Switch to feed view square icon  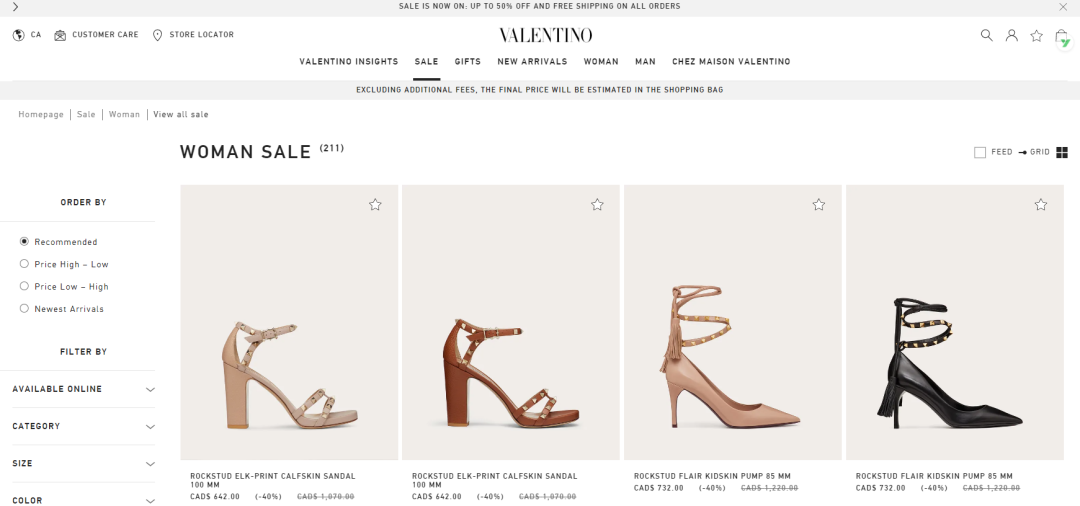980,152
